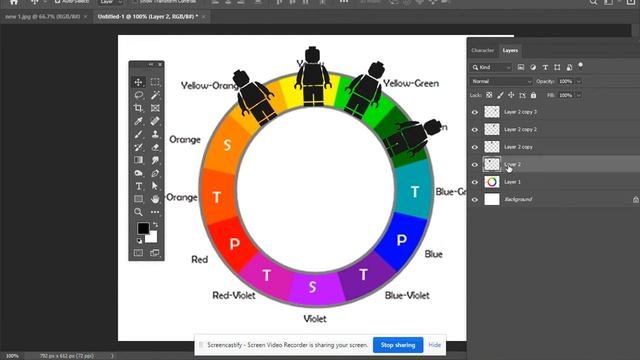The image size is (640, 360).
Task: Select the Smudge tool
Action: (155, 160)
